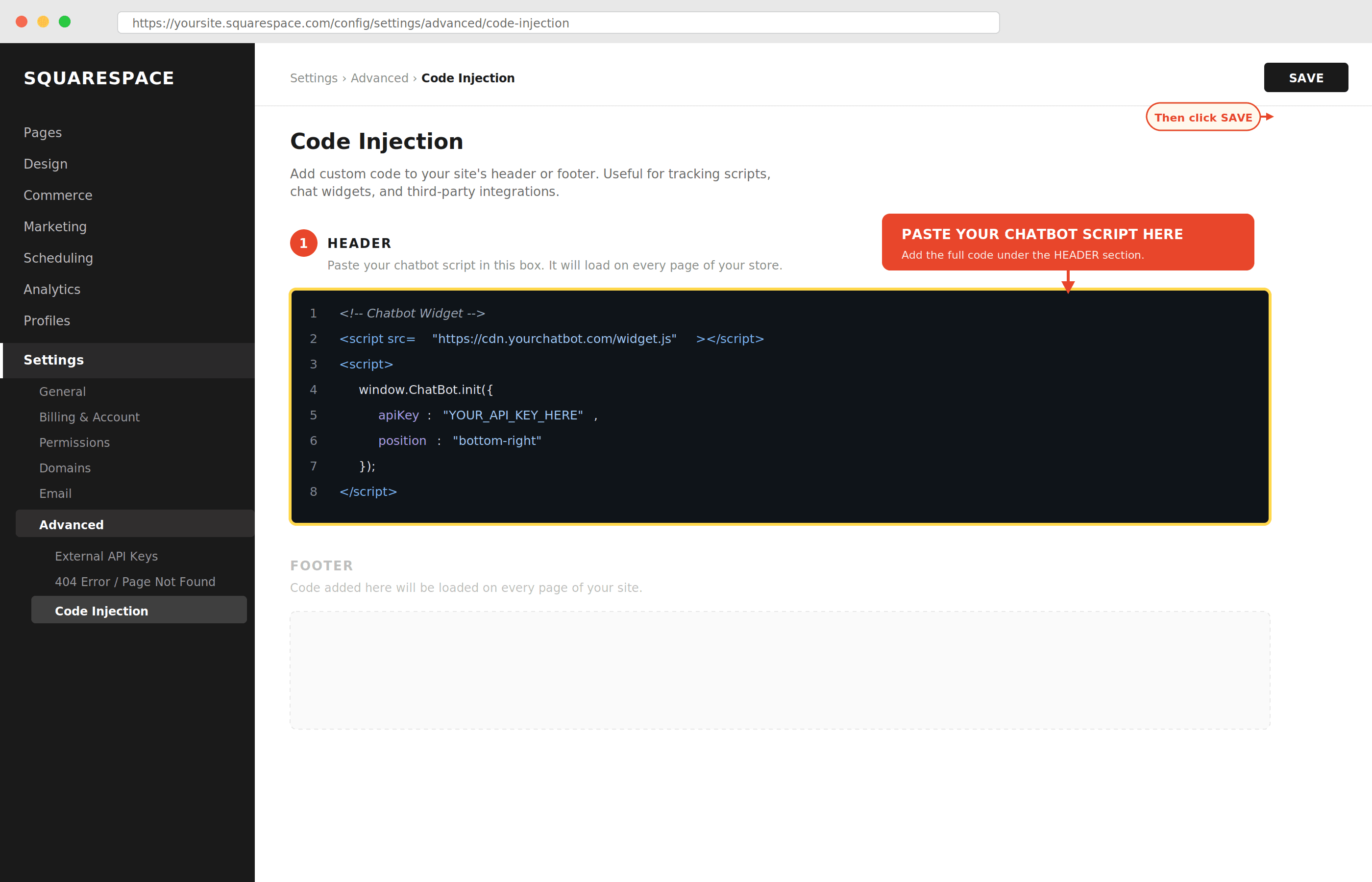Open Analytics
1372x882 pixels.
pyautogui.click(x=51, y=289)
